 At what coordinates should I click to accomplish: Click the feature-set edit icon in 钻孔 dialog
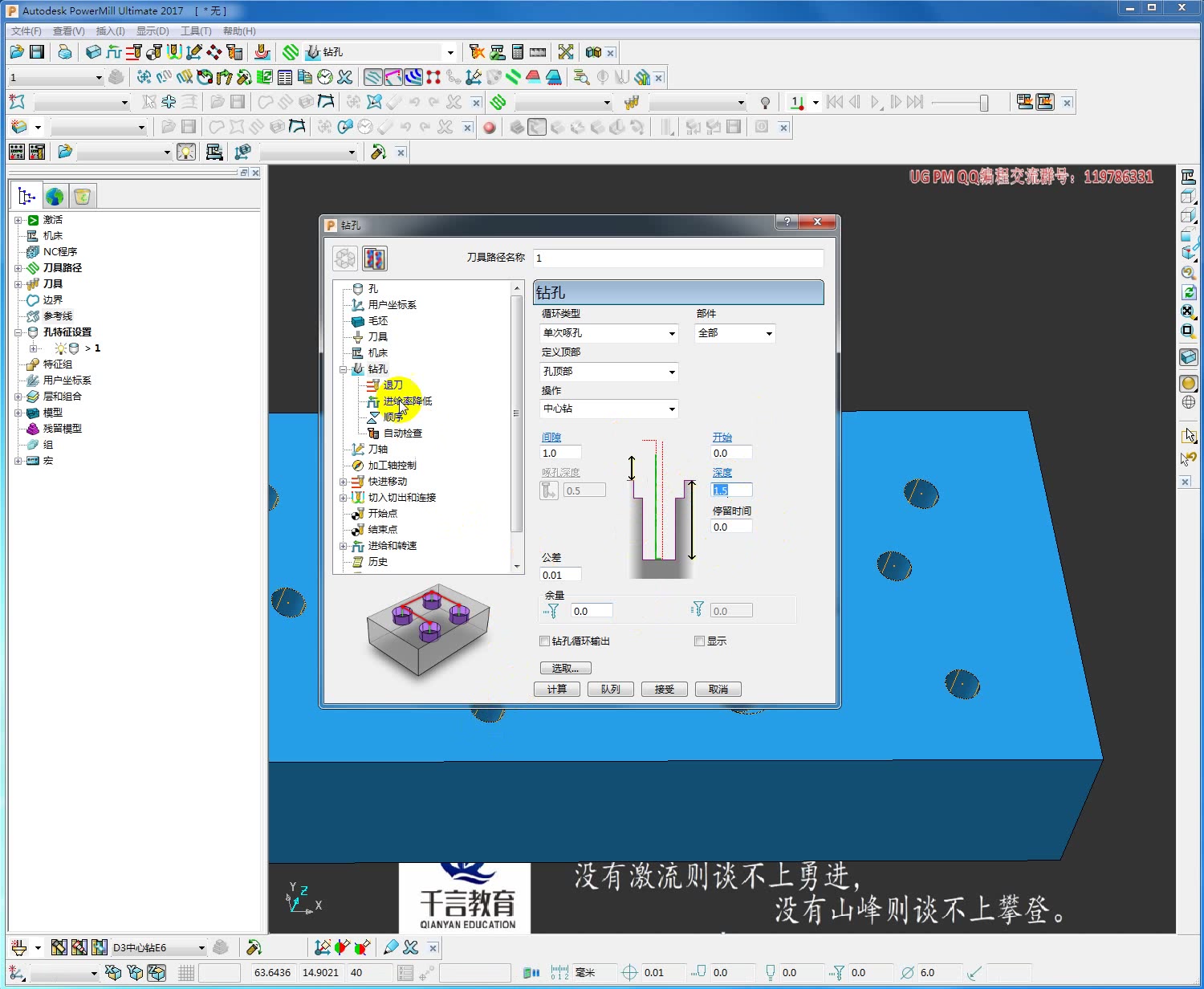click(375, 258)
